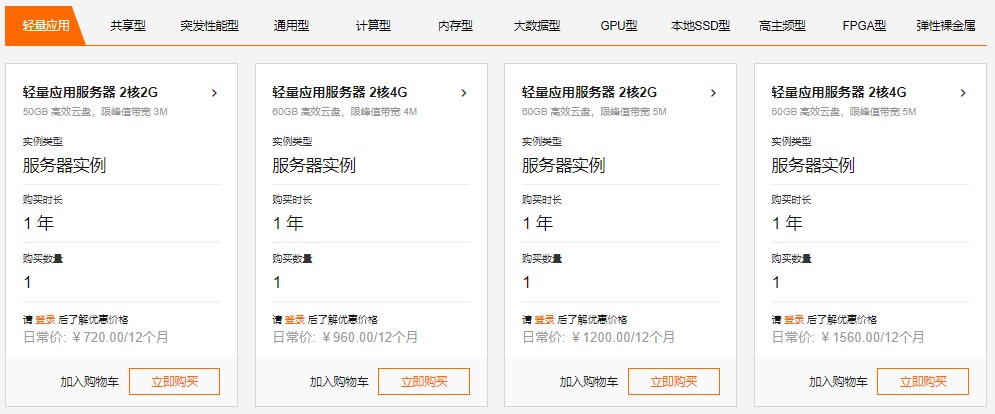Click 立即购买 for the ¥1560.00 server
This screenshot has height=414, width=995.
[x=923, y=382]
